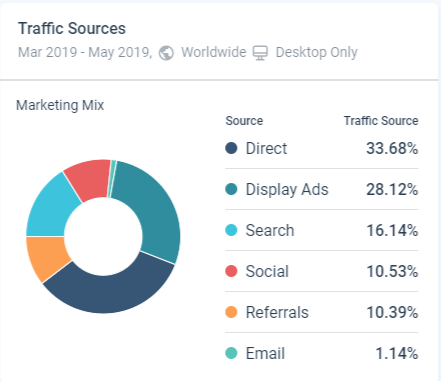Click the Desktop Only monitor icon
The width and height of the screenshot is (441, 381).
260,53
